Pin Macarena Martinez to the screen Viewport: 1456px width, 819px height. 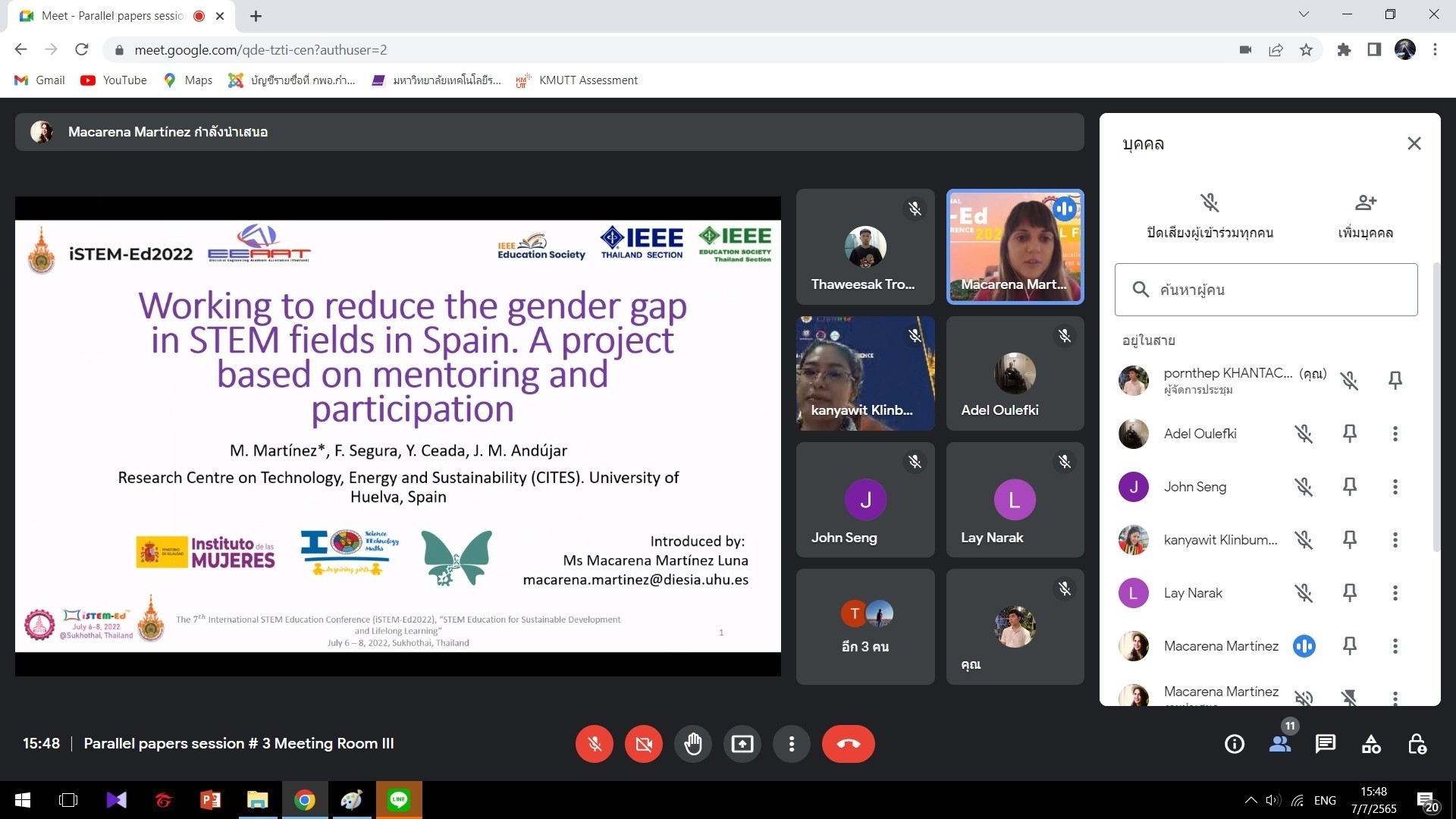coord(1350,646)
